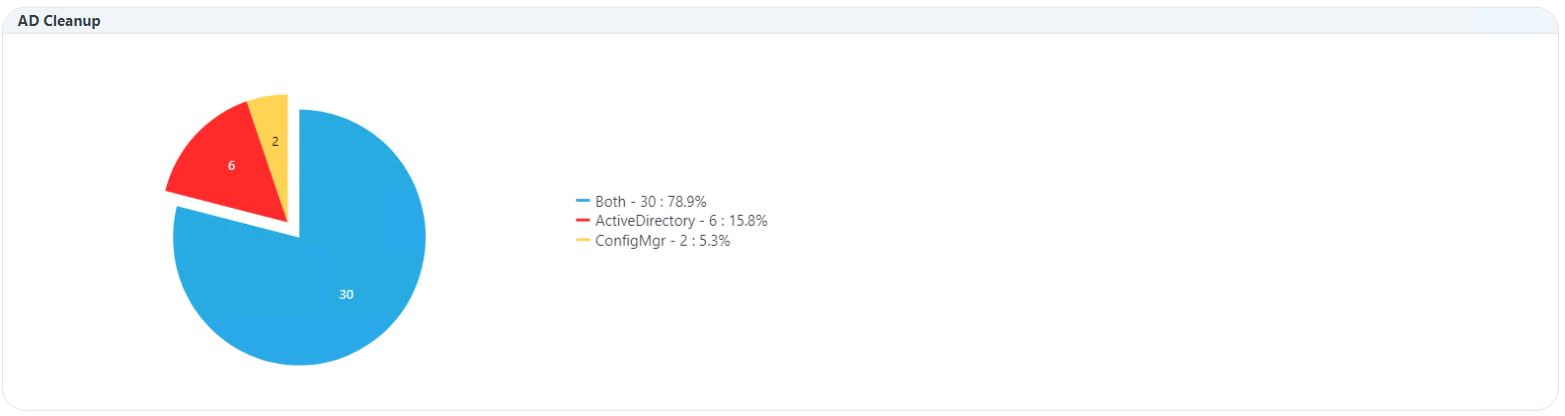Click the AD Cleanup panel title

(x=58, y=20)
